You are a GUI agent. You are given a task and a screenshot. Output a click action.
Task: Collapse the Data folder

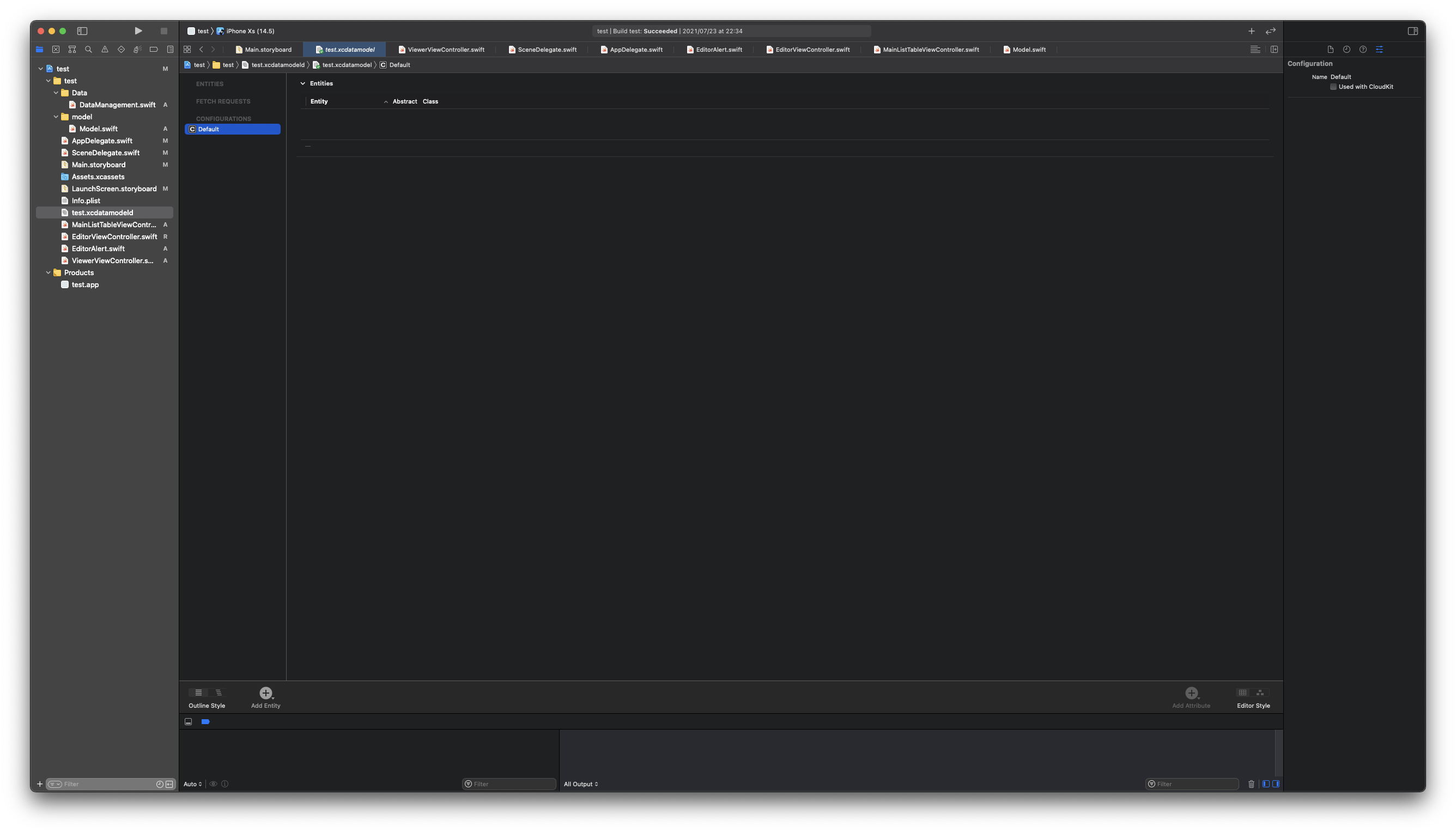[56, 93]
